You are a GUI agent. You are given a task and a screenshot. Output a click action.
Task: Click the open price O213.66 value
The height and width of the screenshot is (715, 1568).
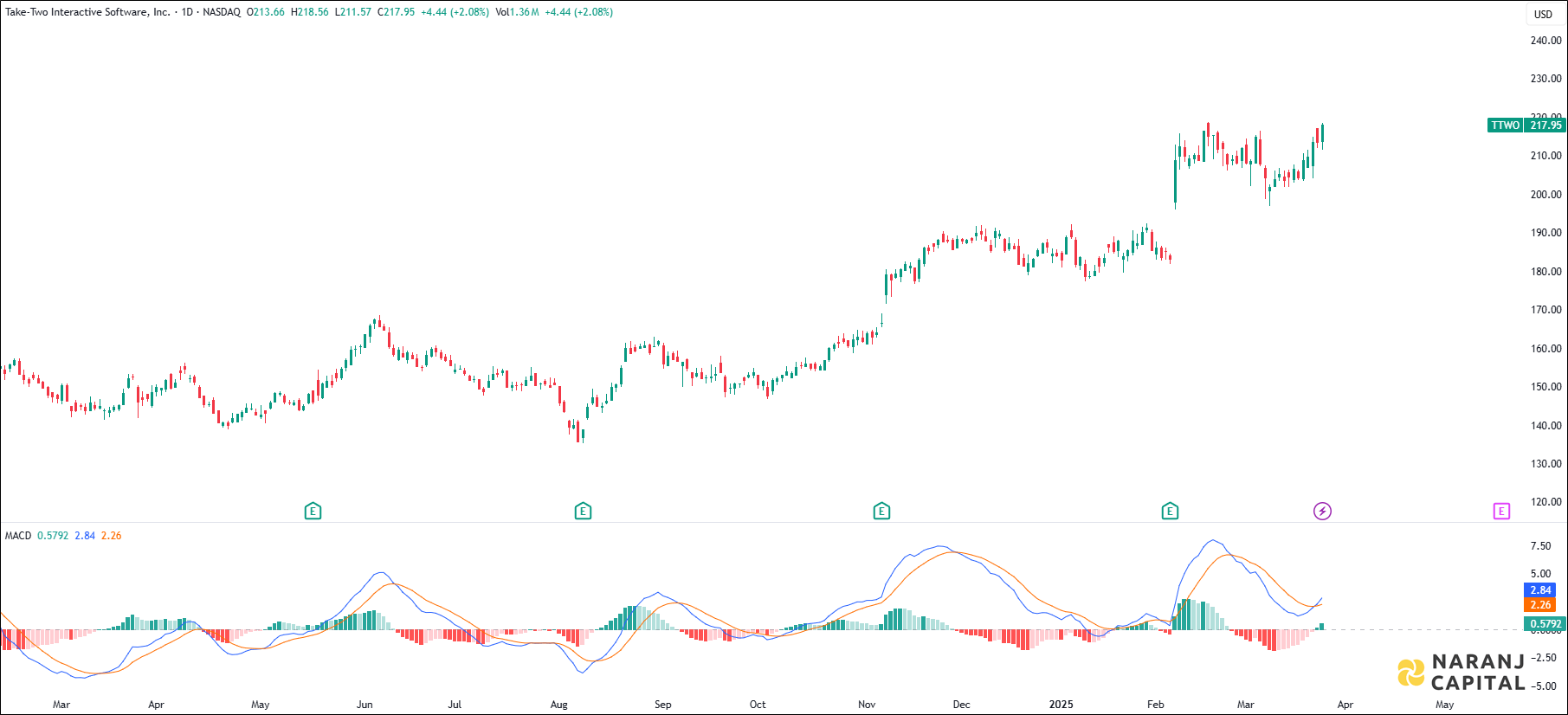pyautogui.click(x=266, y=12)
